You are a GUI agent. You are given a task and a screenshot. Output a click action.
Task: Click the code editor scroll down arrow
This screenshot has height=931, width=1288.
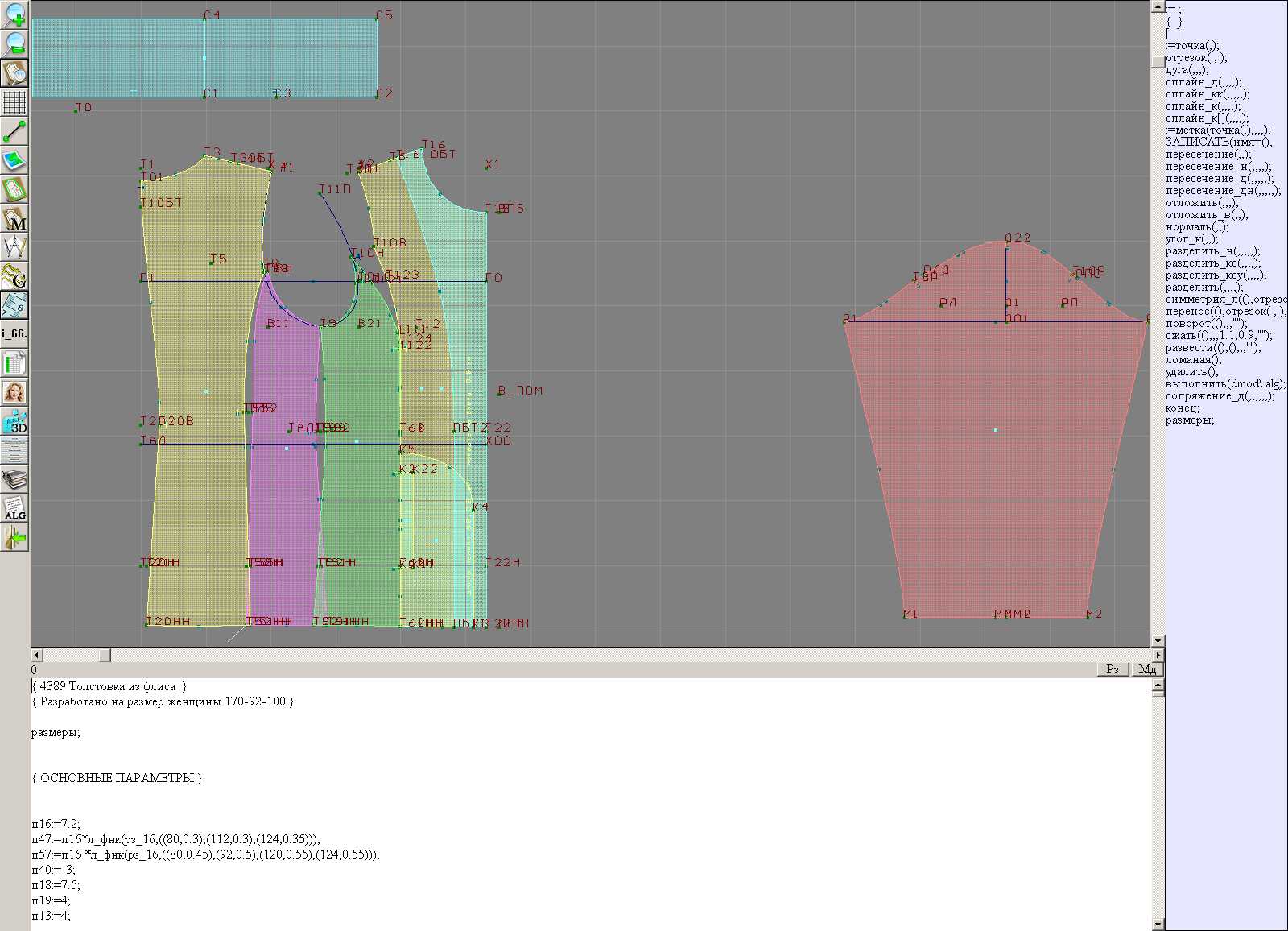[1158, 924]
